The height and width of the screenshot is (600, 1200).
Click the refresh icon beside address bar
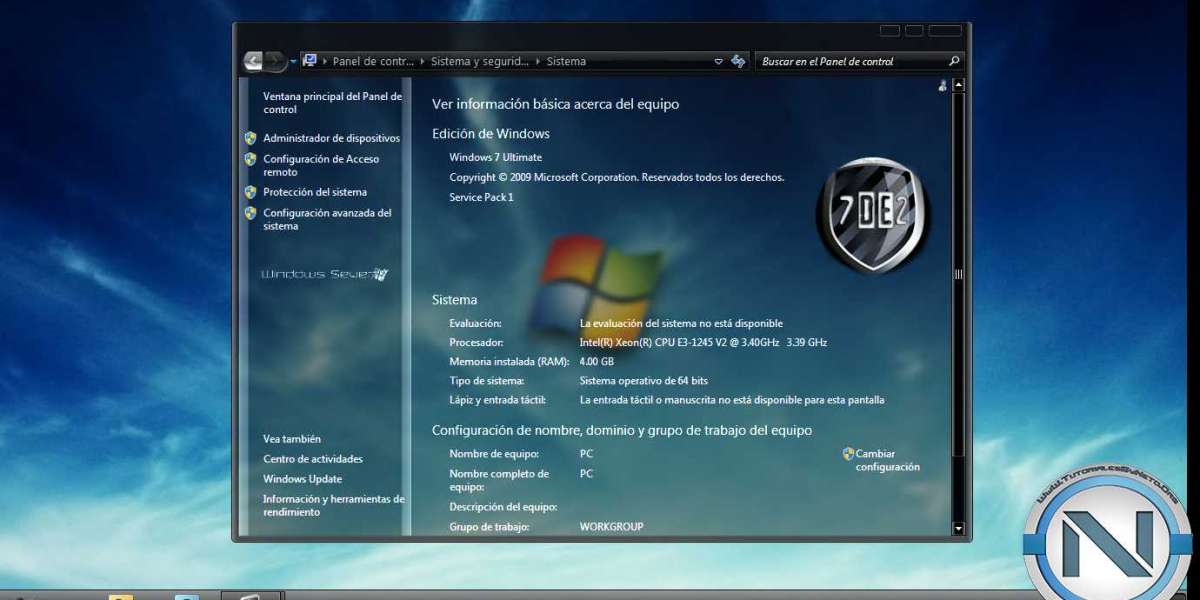(738, 61)
